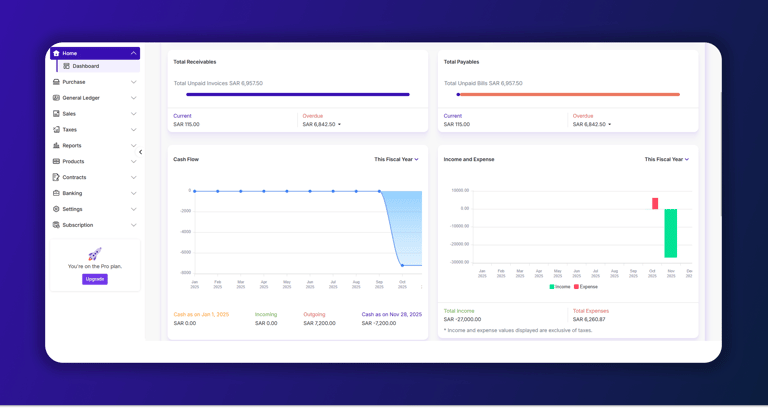Click the Contracts document icon
This screenshot has width=768, height=408.
coord(56,177)
